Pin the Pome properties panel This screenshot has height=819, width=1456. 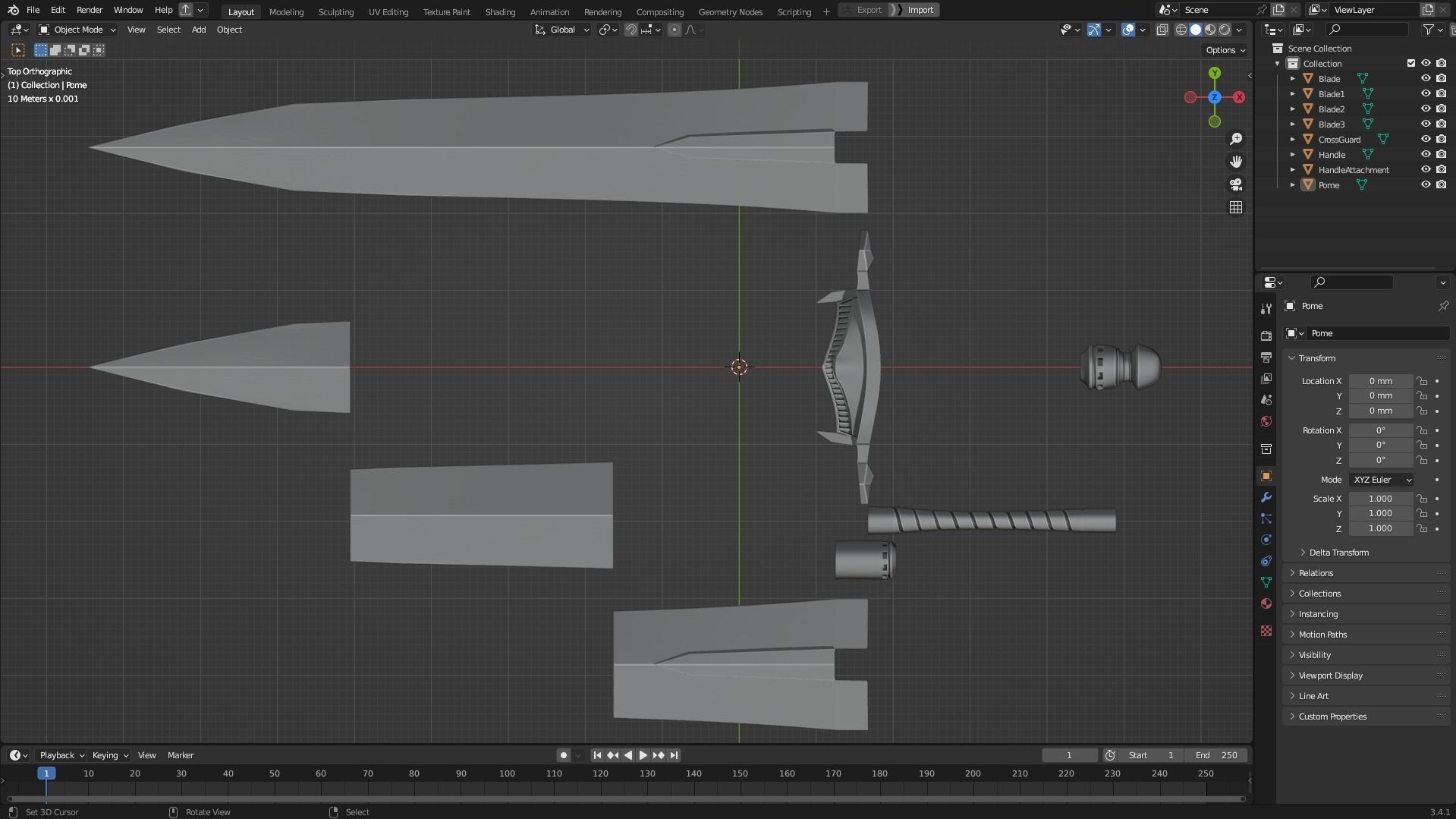click(1442, 306)
